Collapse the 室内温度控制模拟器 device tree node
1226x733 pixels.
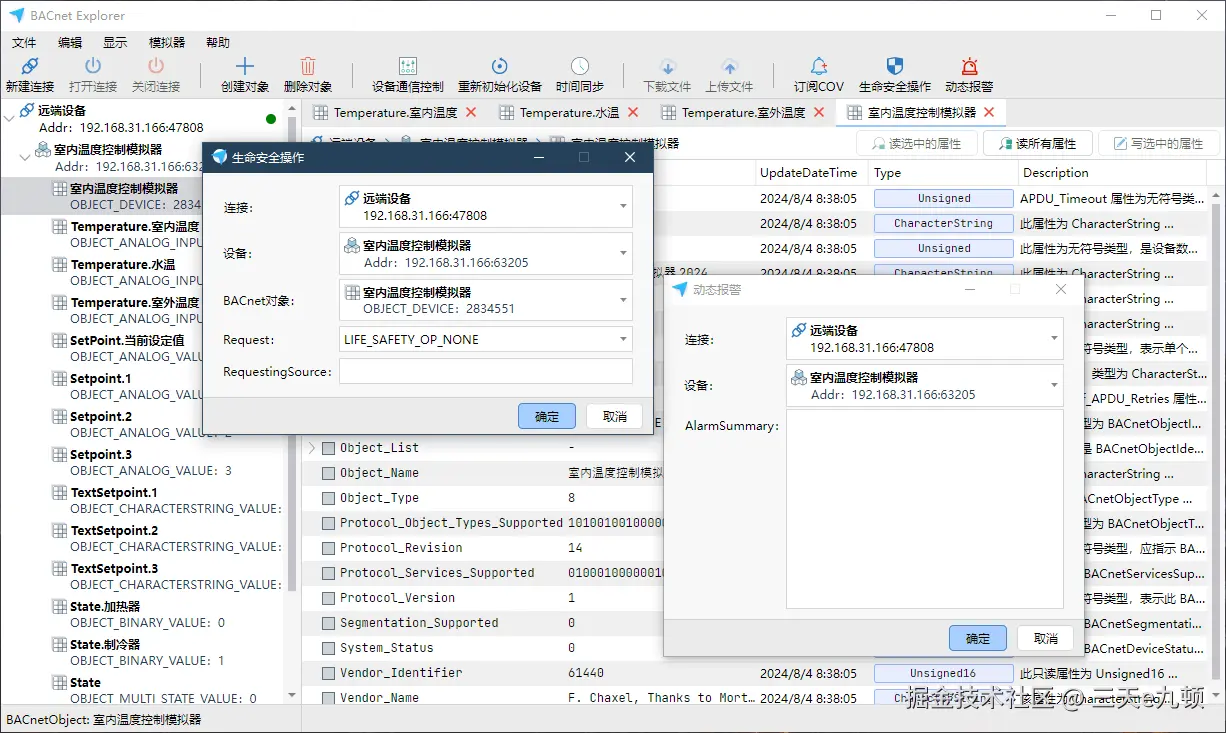click(25, 156)
